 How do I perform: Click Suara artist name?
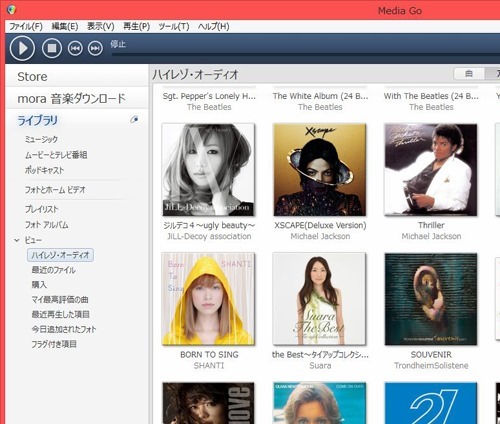coord(320,366)
